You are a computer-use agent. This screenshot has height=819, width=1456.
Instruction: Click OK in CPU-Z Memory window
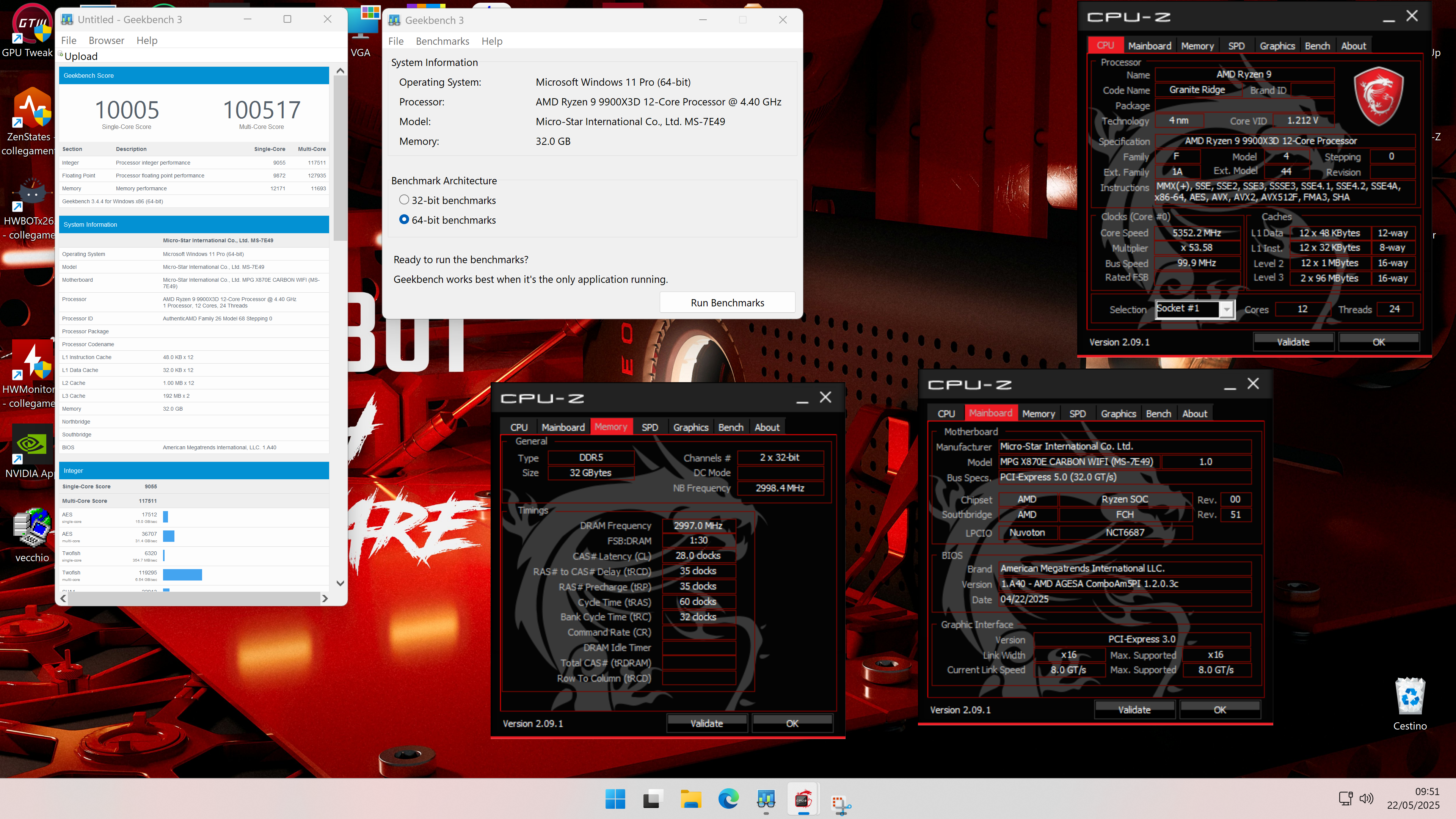pos(792,723)
